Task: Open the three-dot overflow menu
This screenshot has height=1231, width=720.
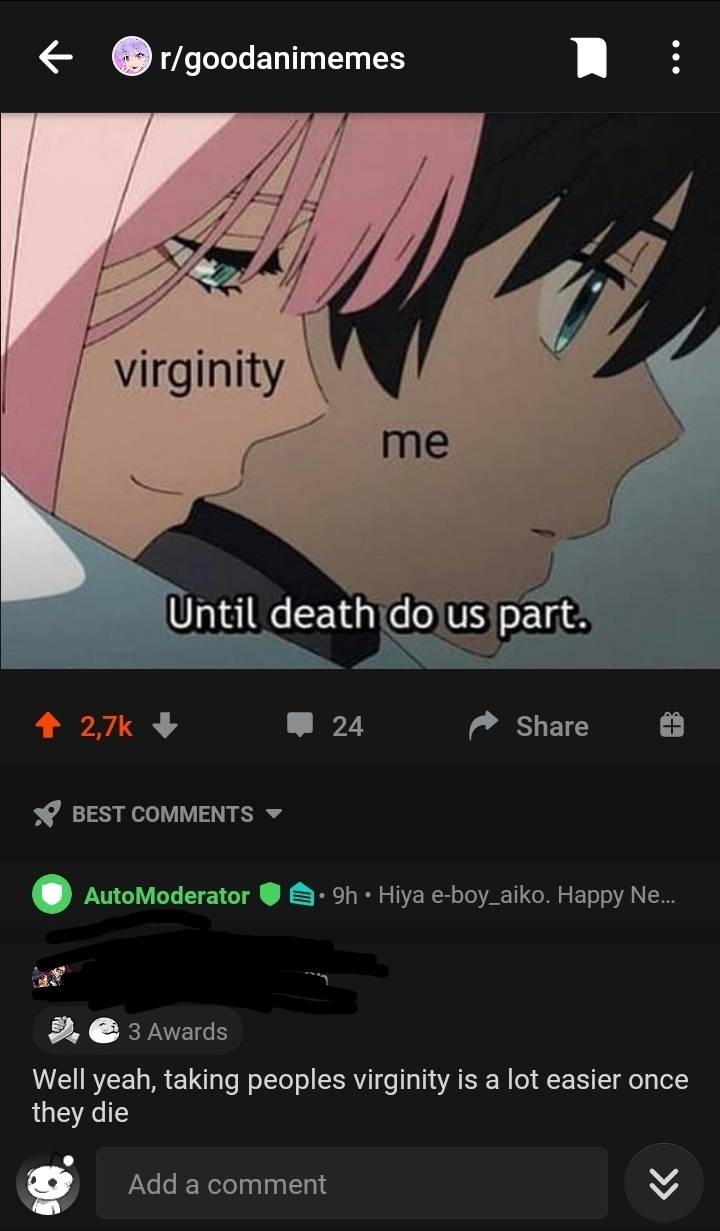Action: tap(676, 57)
